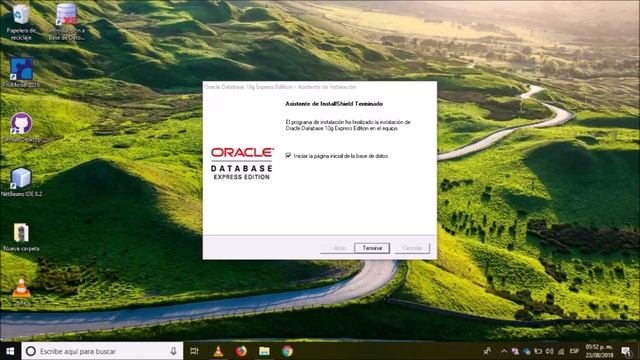Uncheck Iniciar la página inicial de la base de datos
The width and height of the screenshot is (640, 360).
point(288,156)
